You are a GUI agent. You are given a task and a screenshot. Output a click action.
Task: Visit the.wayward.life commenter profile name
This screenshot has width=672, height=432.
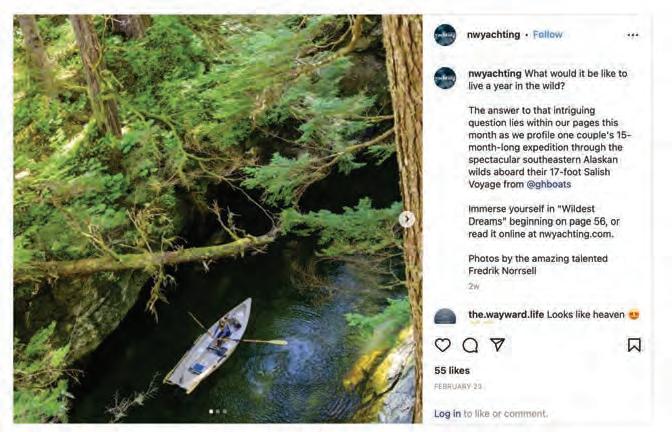pos(510,314)
